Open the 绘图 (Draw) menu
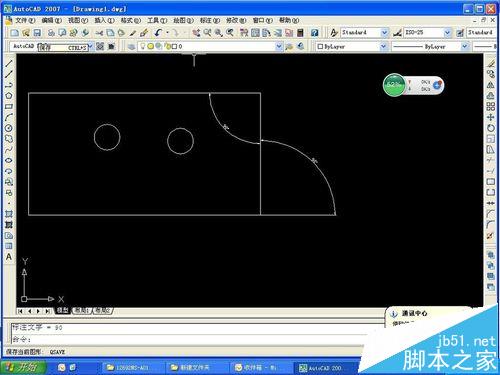Screen dimensions: 500x375 (x=183, y=21)
